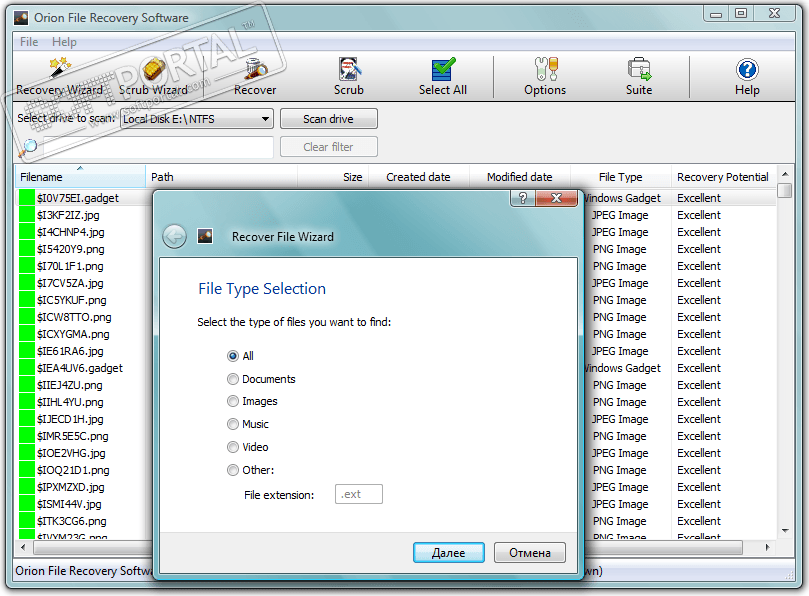
Task: Select file $ICXYGMA.png
Action: (73, 334)
